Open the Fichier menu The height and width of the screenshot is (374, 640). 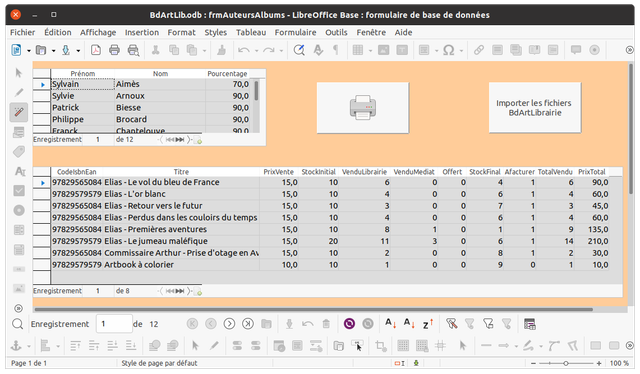point(22,32)
